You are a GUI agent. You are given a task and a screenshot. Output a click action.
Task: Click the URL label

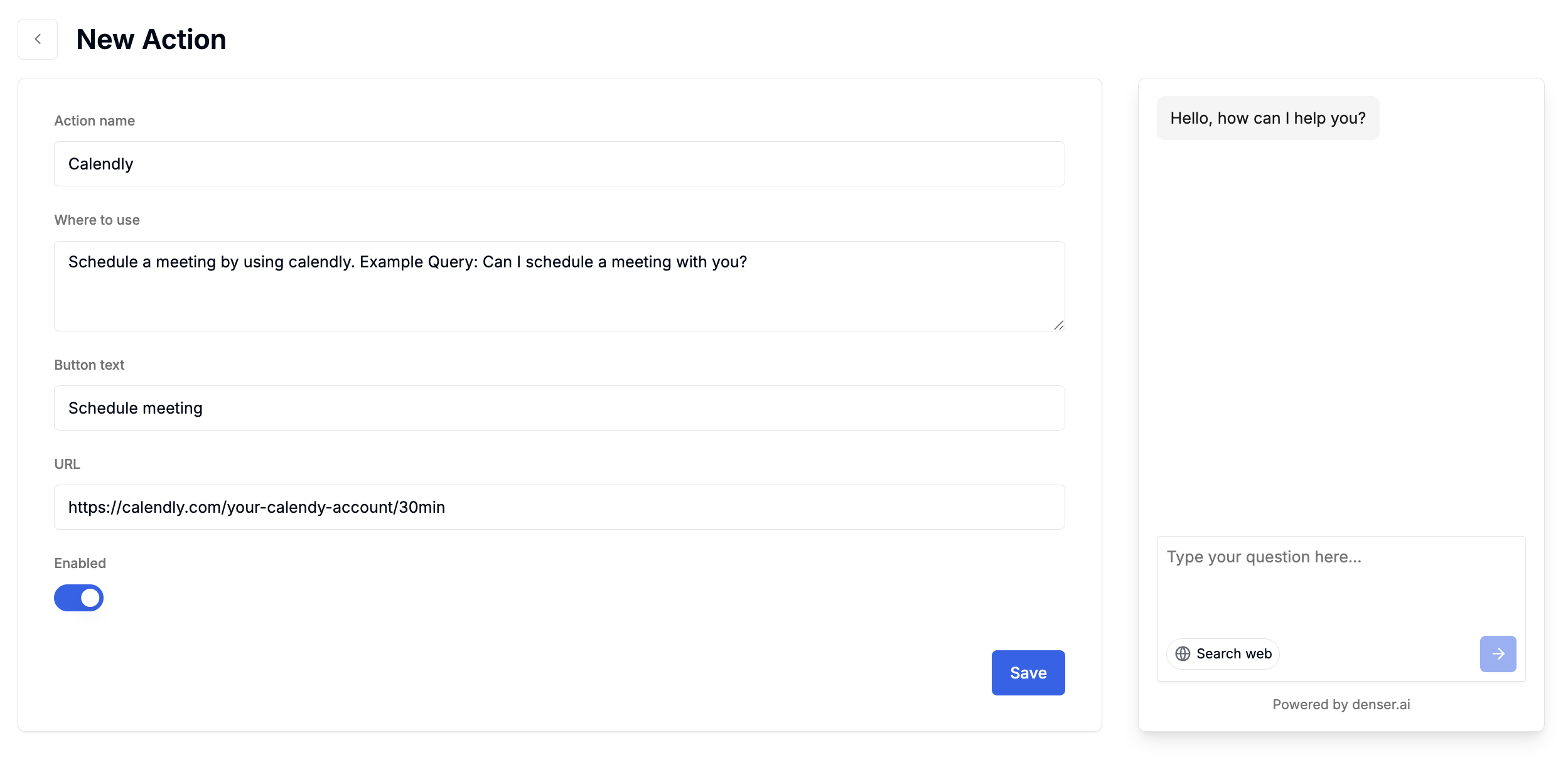(67, 464)
